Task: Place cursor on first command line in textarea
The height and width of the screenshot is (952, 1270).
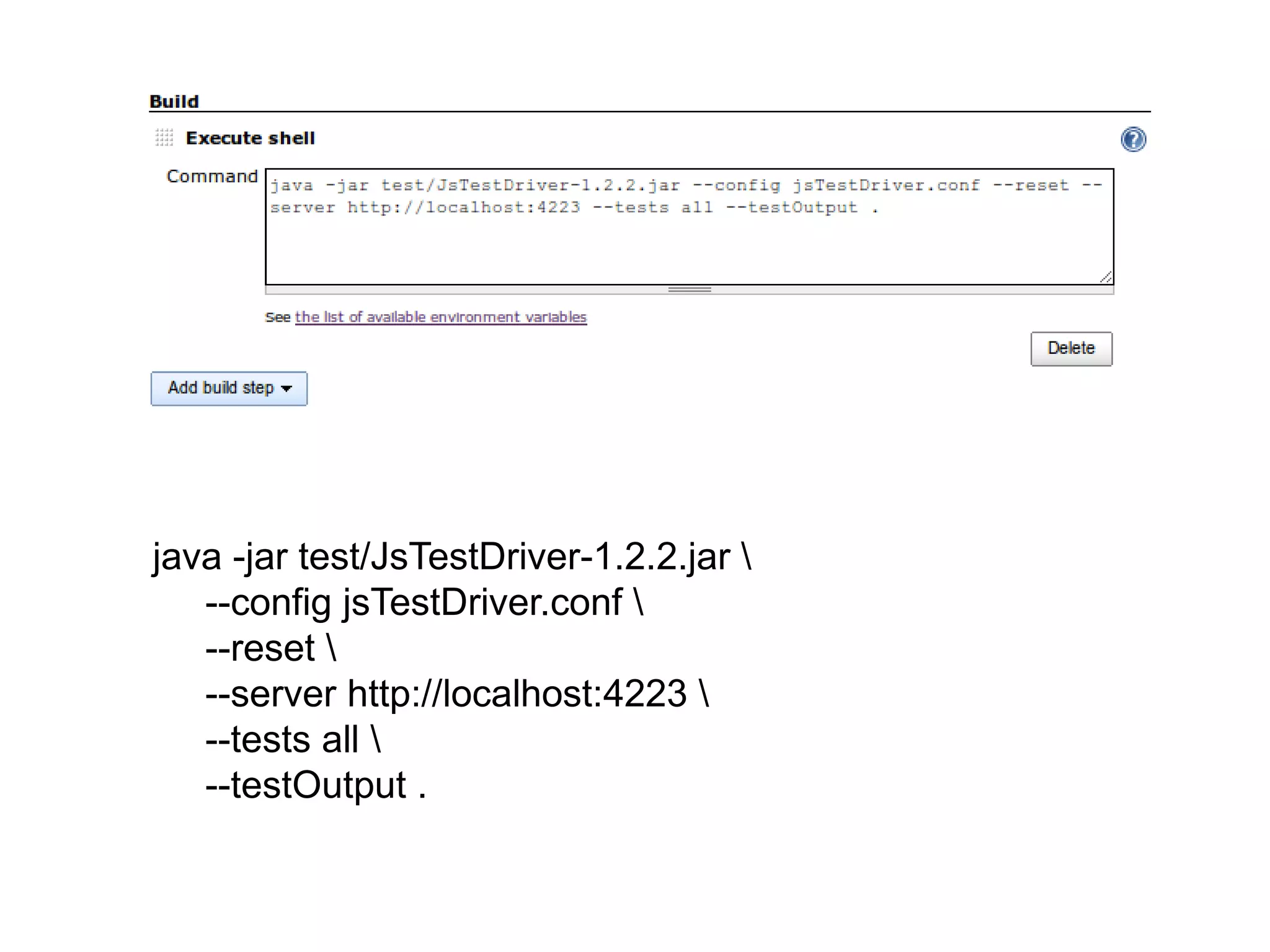Action: point(620,185)
